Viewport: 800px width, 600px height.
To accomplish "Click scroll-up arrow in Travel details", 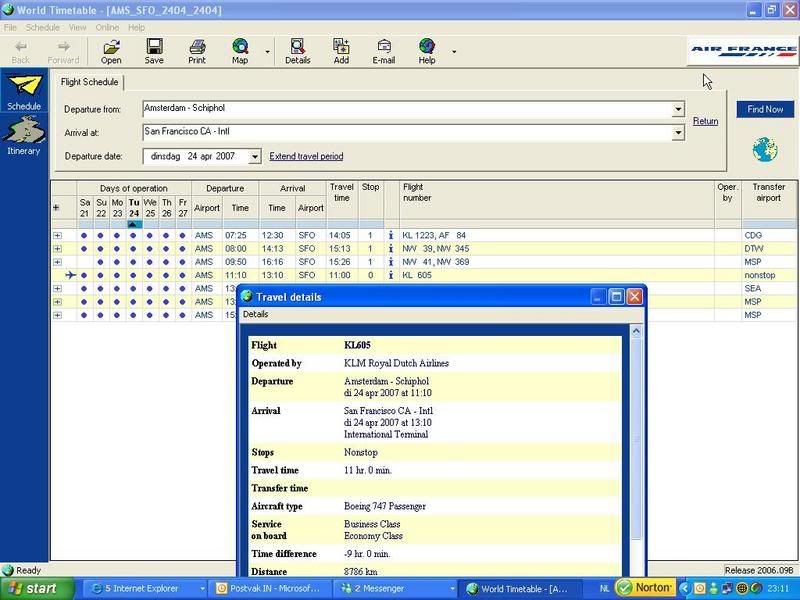I will tap(636, 331).
